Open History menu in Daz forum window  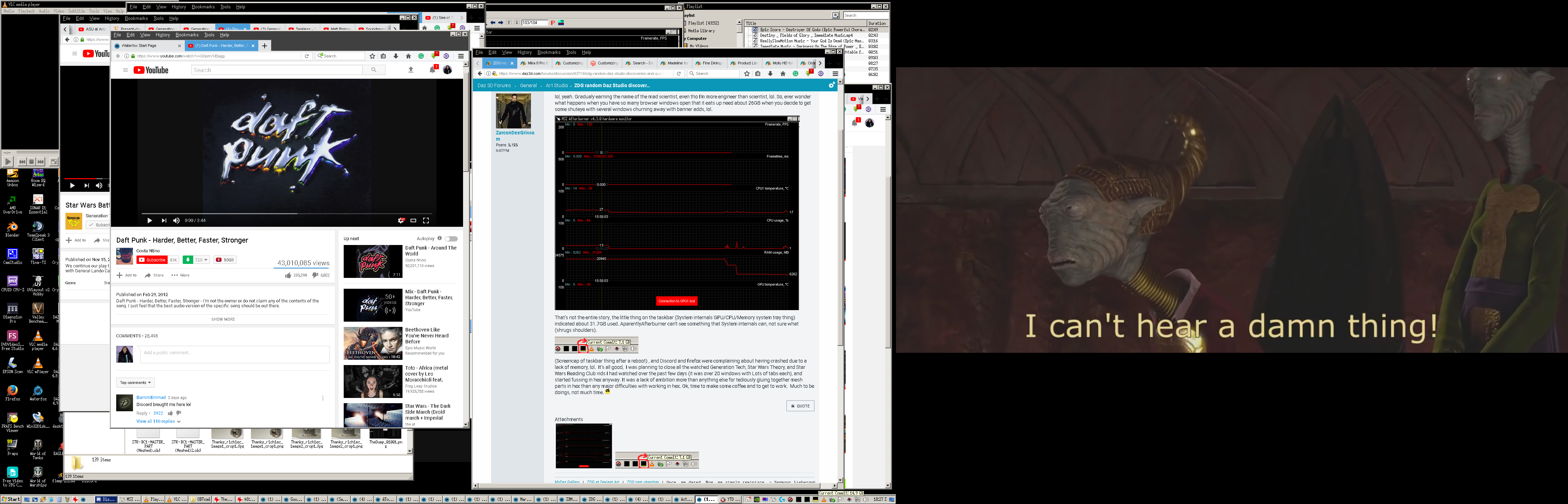(524, 52)
